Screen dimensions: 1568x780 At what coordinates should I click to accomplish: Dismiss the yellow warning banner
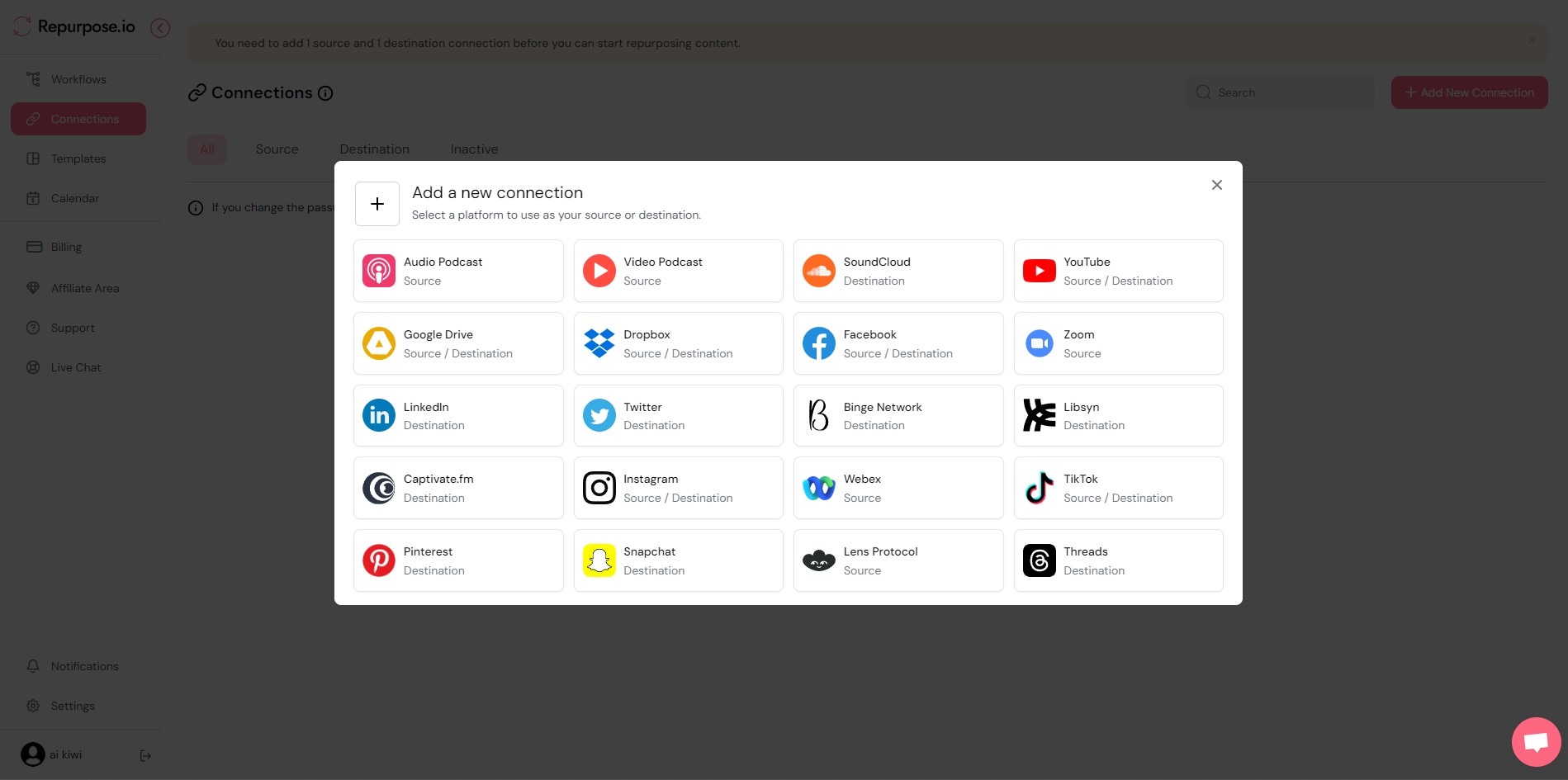[x=1532, y=40]
